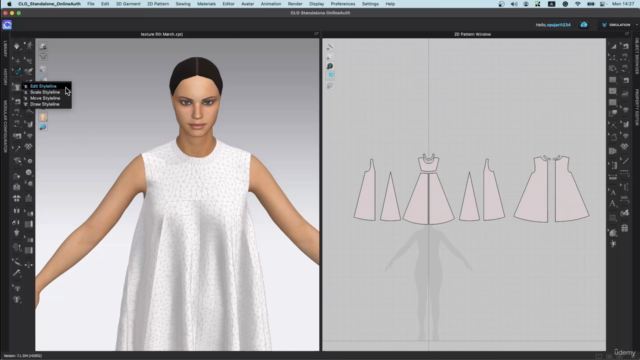Screen dimensions: 640x360
Task: Click the Polygon tool in 2D toolbar
Action: (x=613, y=69)
